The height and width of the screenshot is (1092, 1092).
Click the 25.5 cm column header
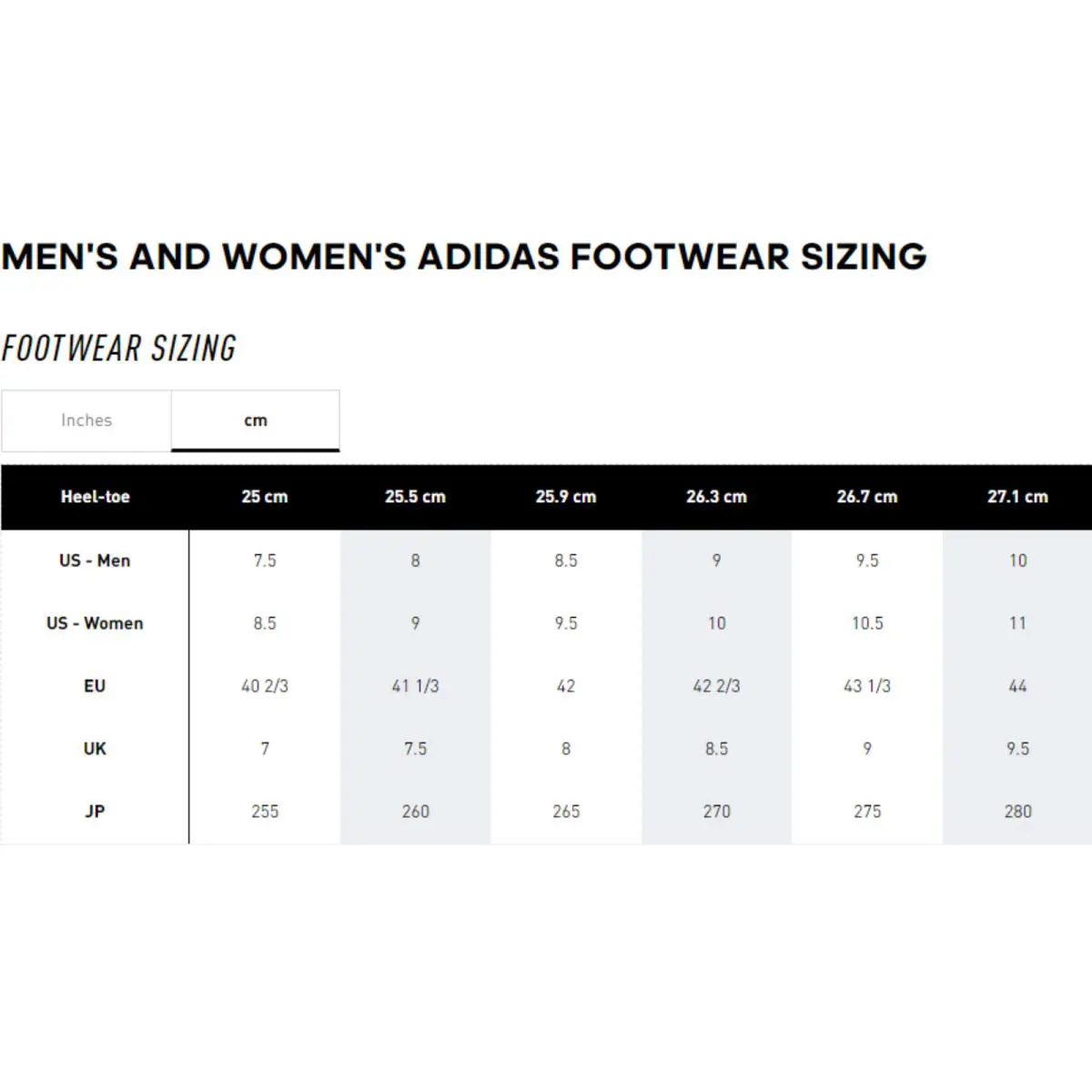click(415, 497)
